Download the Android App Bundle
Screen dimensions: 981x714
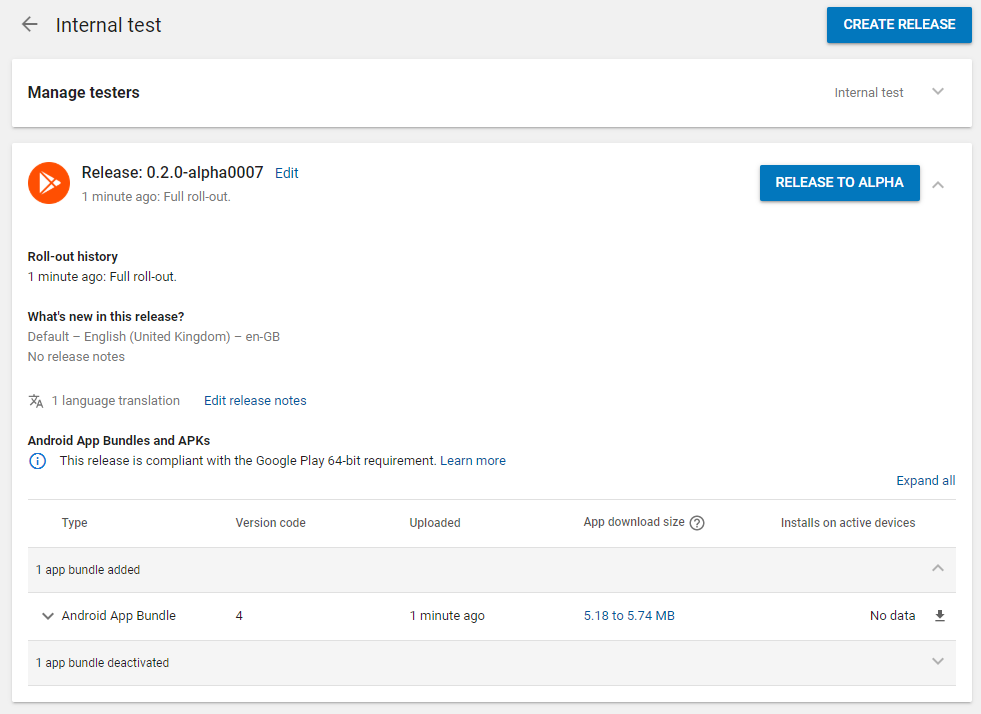tap(940, 616)
